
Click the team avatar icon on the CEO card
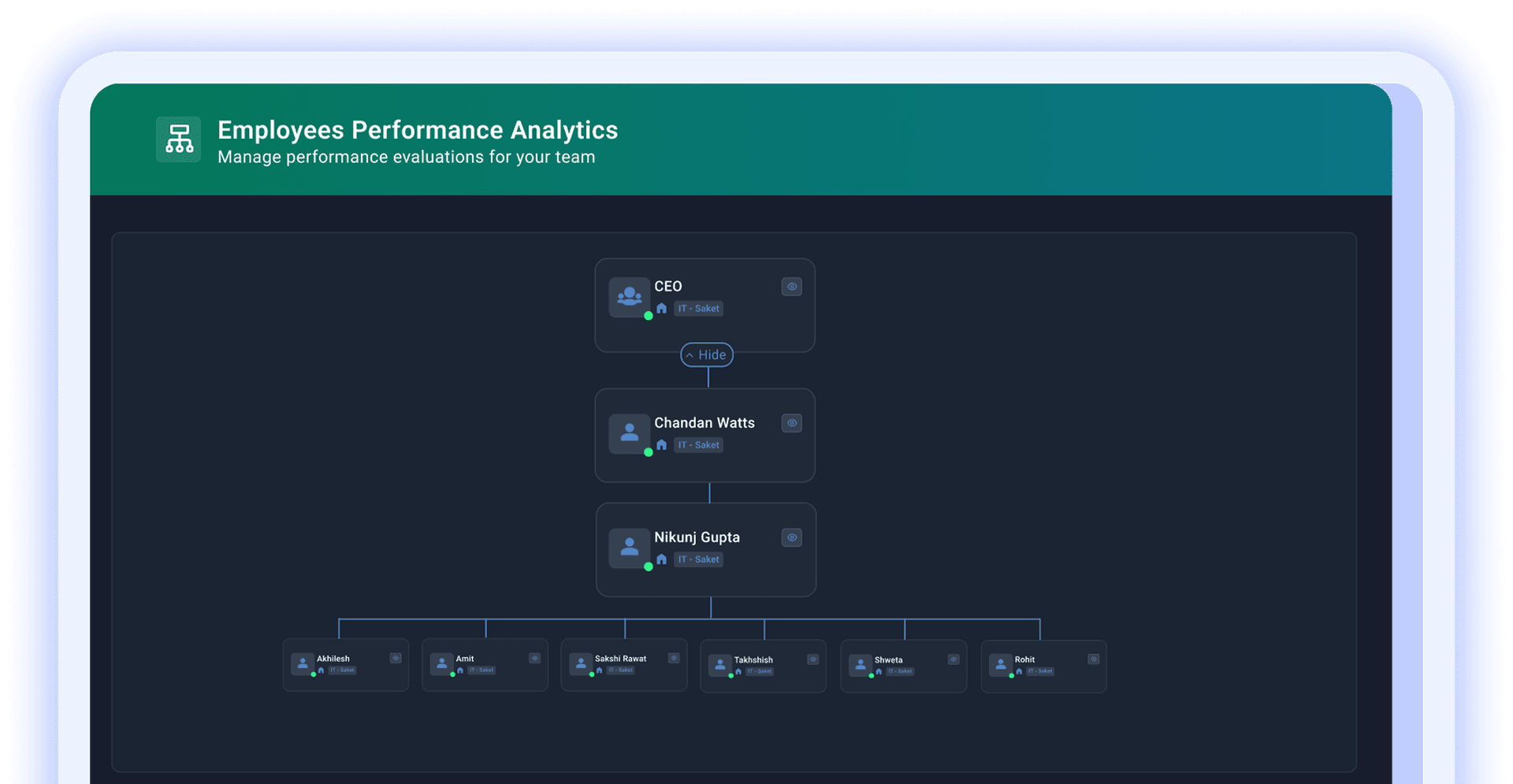click(629, 297)
